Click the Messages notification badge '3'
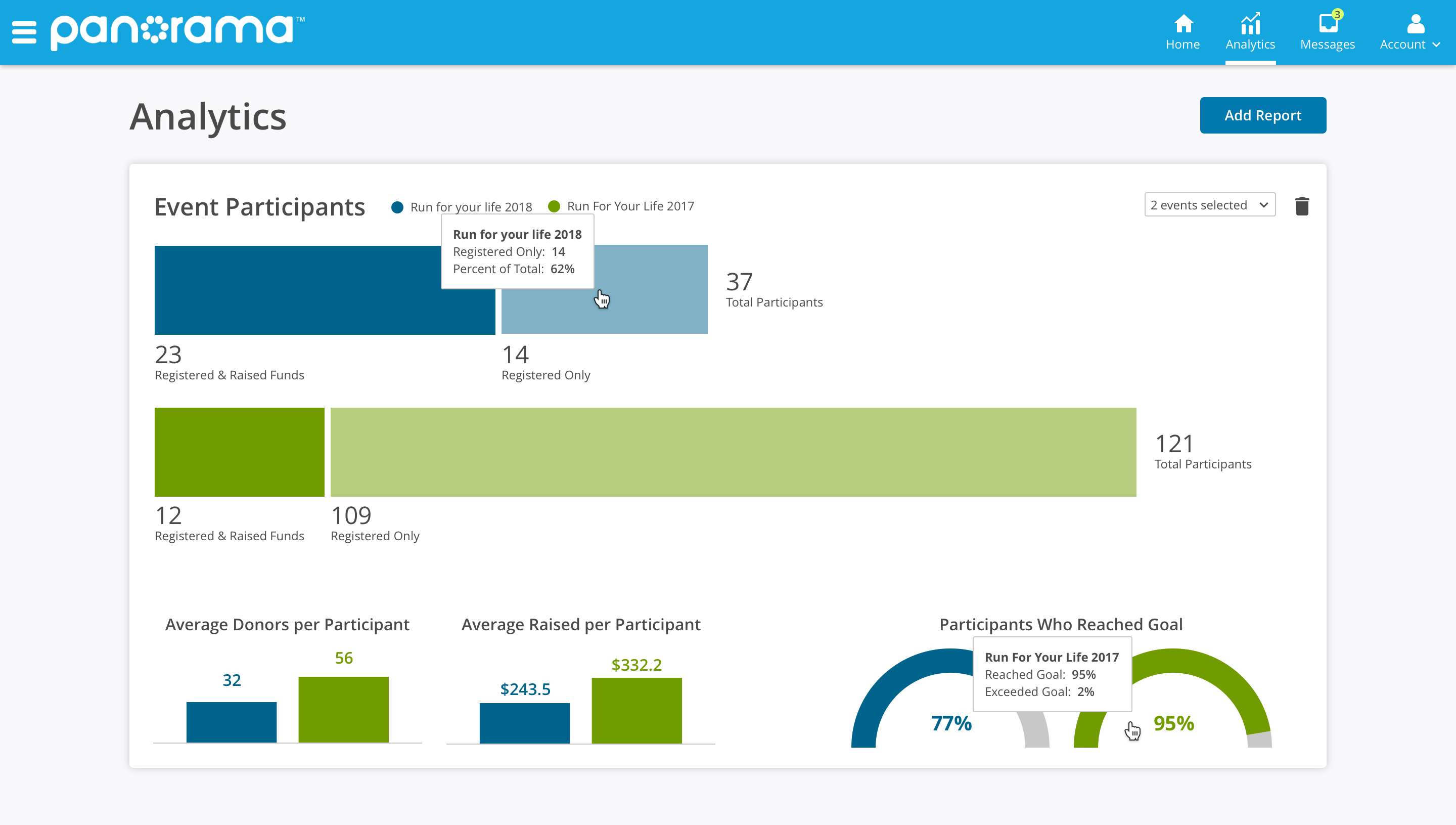This screenshot has width=1456, height=825. point(1337,14)
